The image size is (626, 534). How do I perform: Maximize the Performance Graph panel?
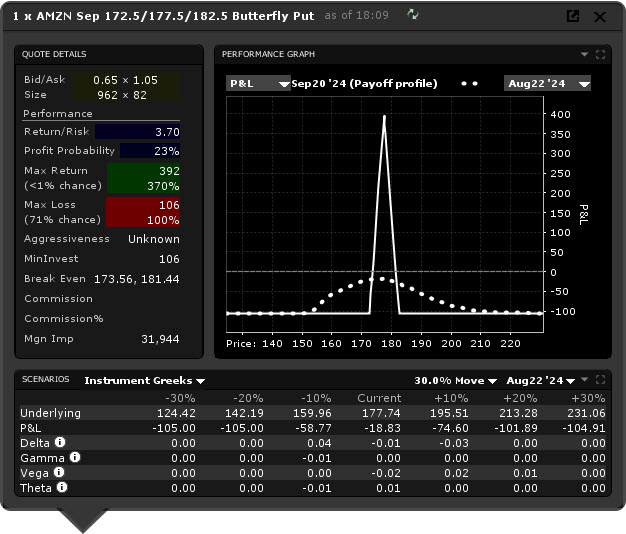pos(600,55)
